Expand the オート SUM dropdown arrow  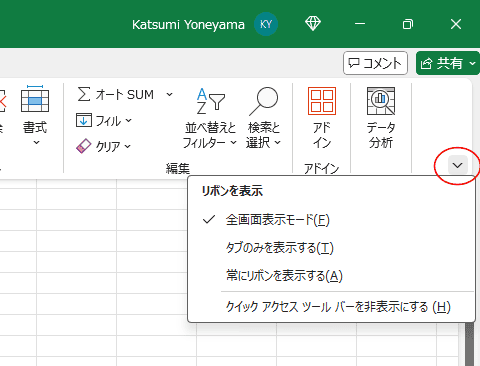pyautogui.click(x=169, y=95)
